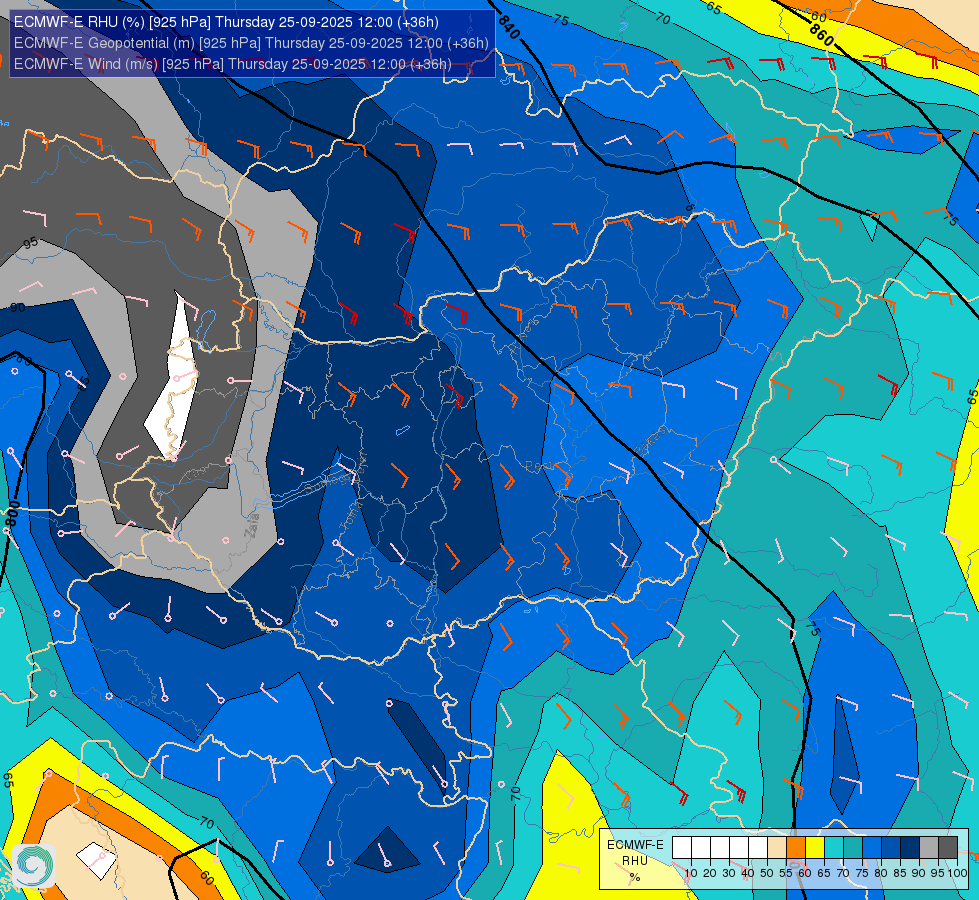Click the legend value 30
The height and width of the screenshot is (900, 979).
[x=729, y=873]
